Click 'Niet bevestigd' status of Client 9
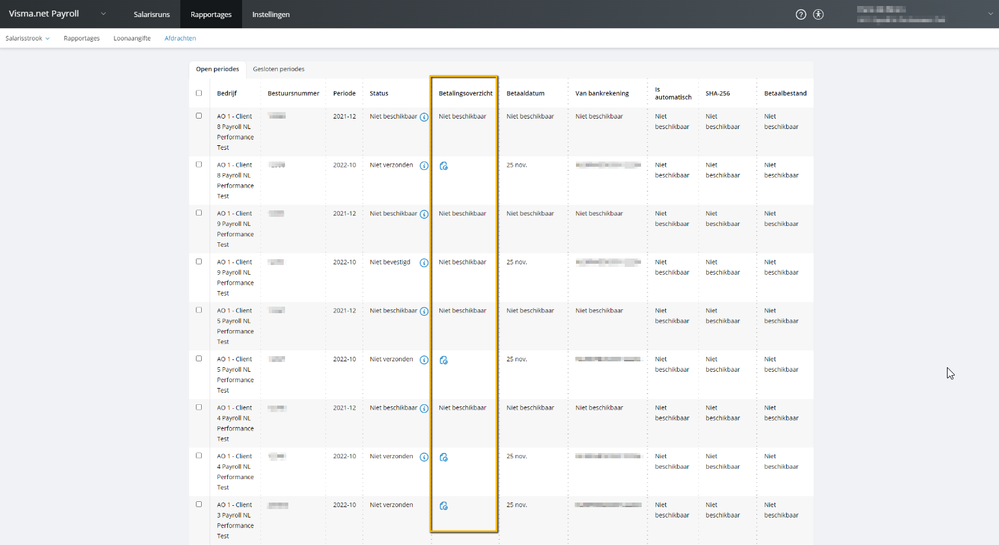 click(390, 262)
